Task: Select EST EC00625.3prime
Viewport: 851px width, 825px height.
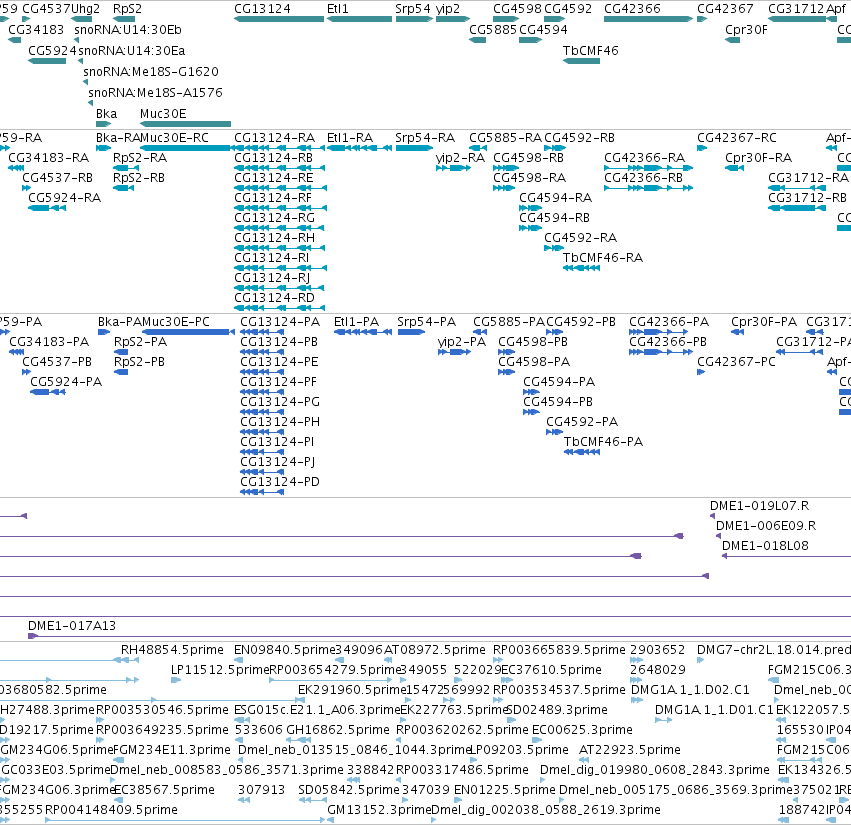Action: 582,730
